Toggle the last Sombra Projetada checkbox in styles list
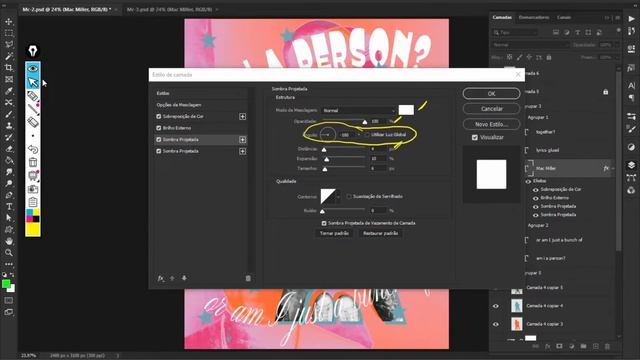The image size is (640, 360). (x=159, y=151)
